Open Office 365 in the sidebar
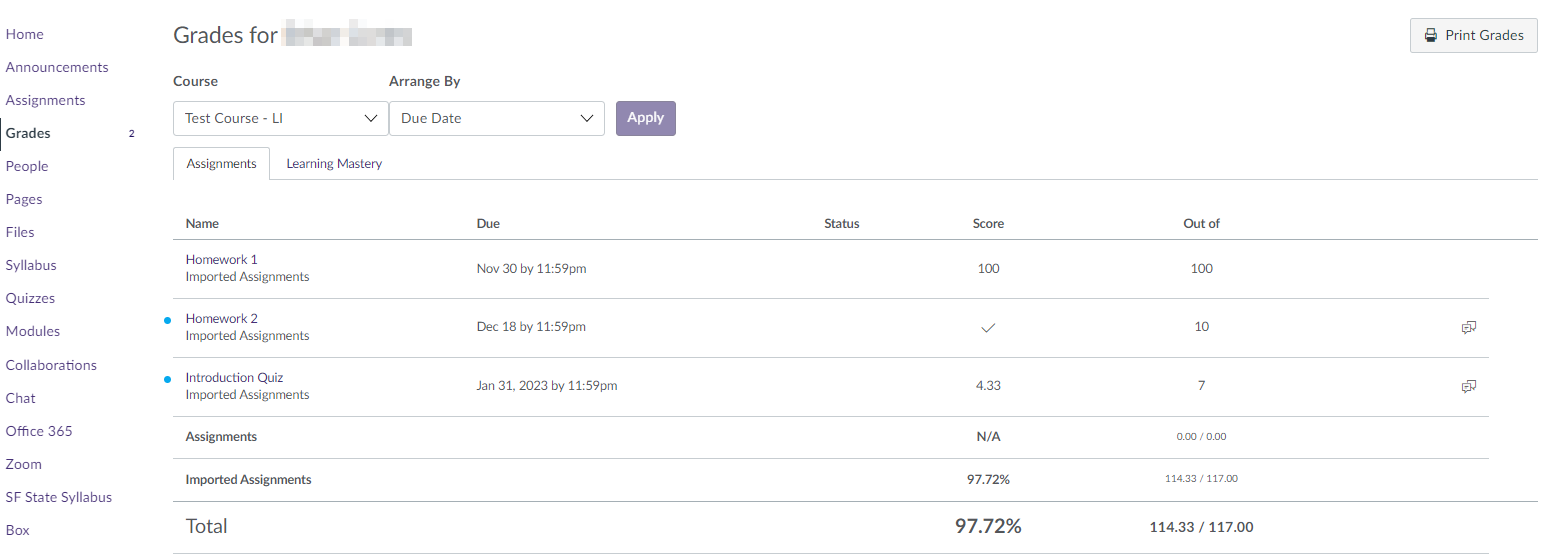Screen dimensions: 1557x558 pos(39,431)
